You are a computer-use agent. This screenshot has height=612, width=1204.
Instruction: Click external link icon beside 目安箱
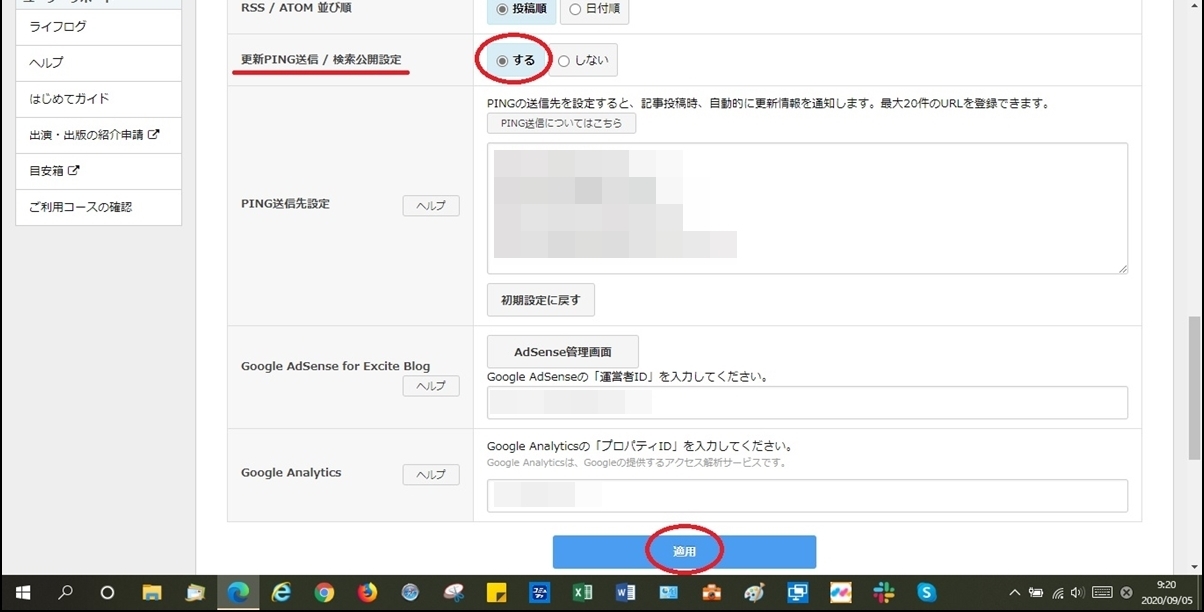74,171
